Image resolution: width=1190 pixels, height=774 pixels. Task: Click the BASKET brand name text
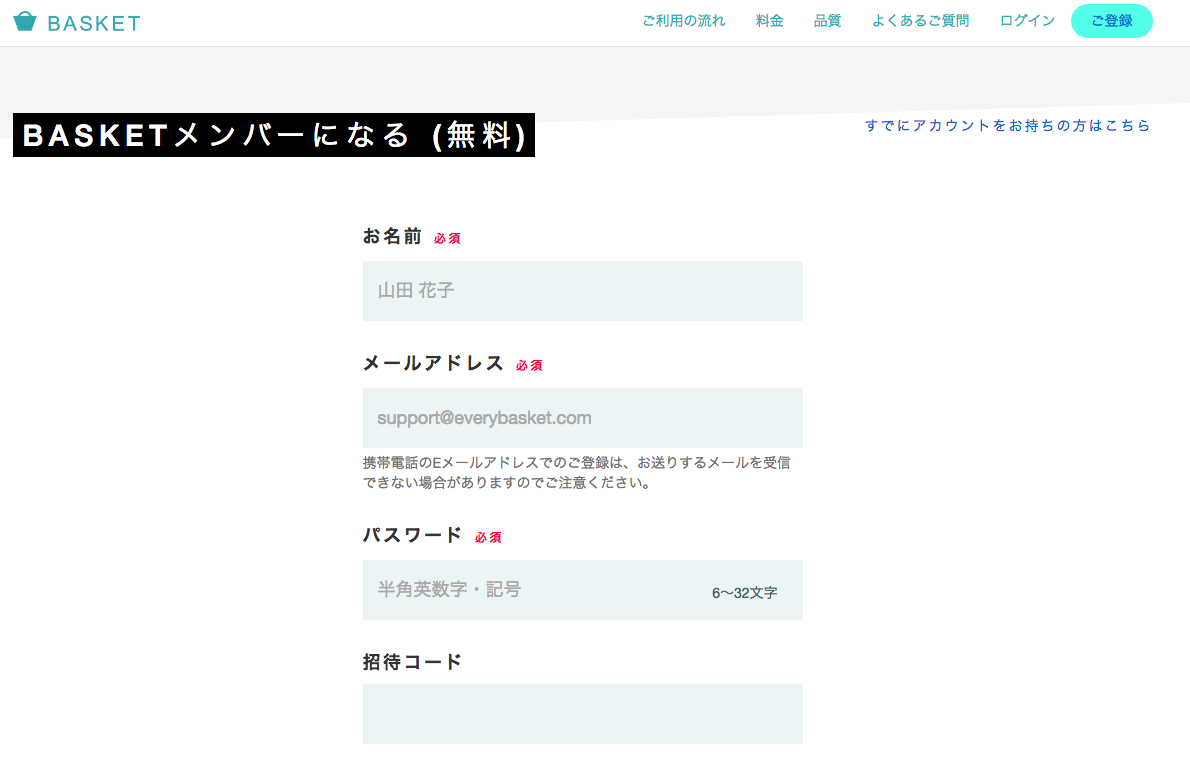[94, 24]
